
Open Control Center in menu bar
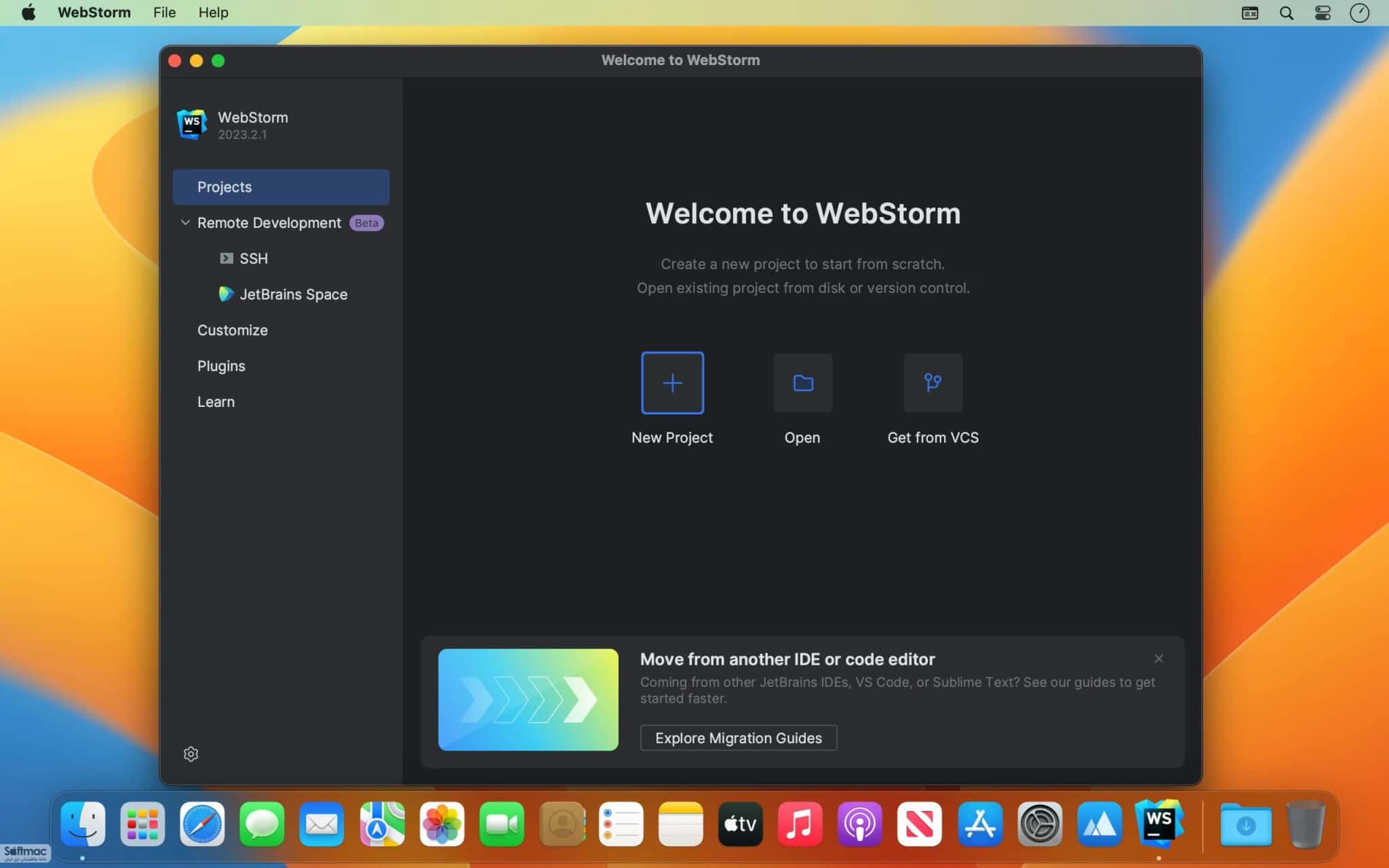(1323, 13)
